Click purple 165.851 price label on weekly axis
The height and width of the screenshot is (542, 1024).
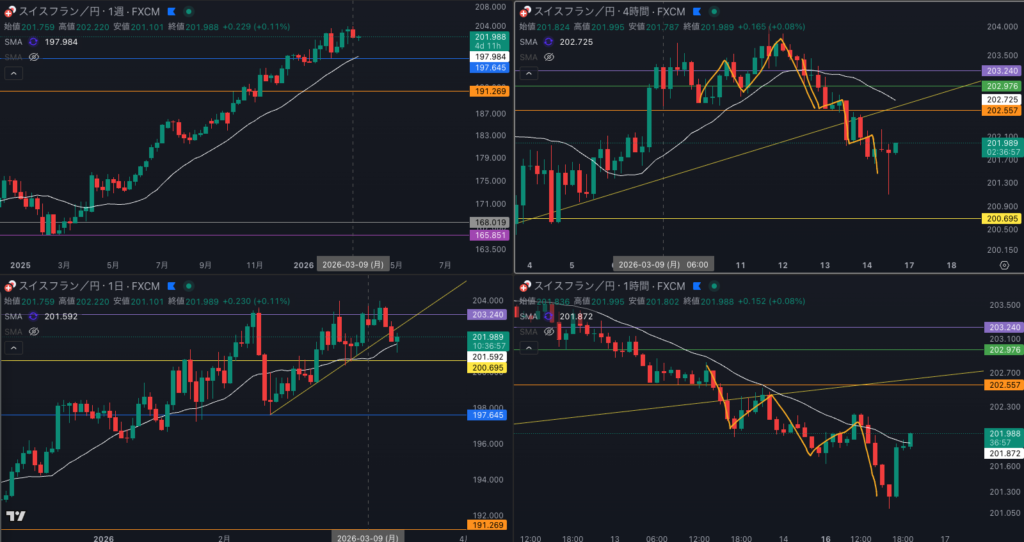488,235
